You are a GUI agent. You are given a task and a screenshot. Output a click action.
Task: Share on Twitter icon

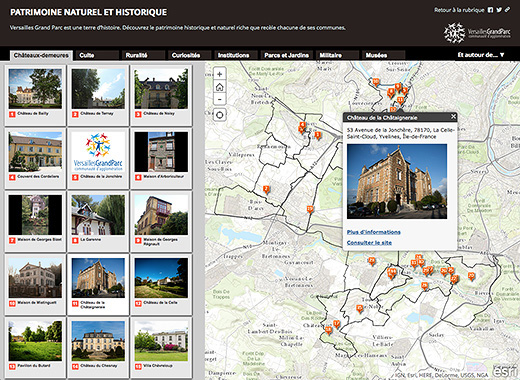[x=499, y=10]
